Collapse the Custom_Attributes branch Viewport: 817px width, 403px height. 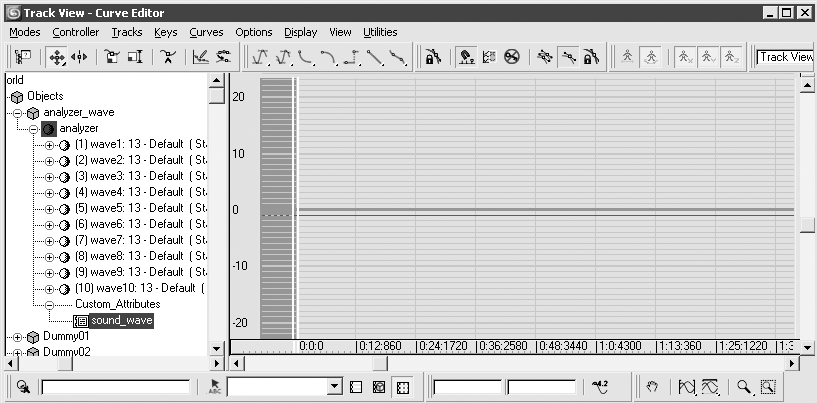click(x=49, y=305)
